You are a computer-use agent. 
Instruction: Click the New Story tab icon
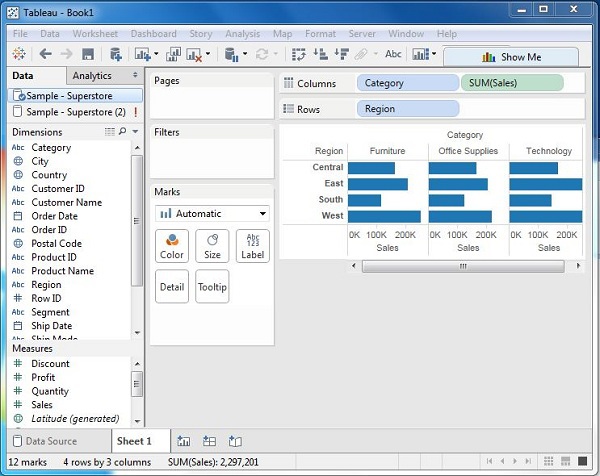235,441
